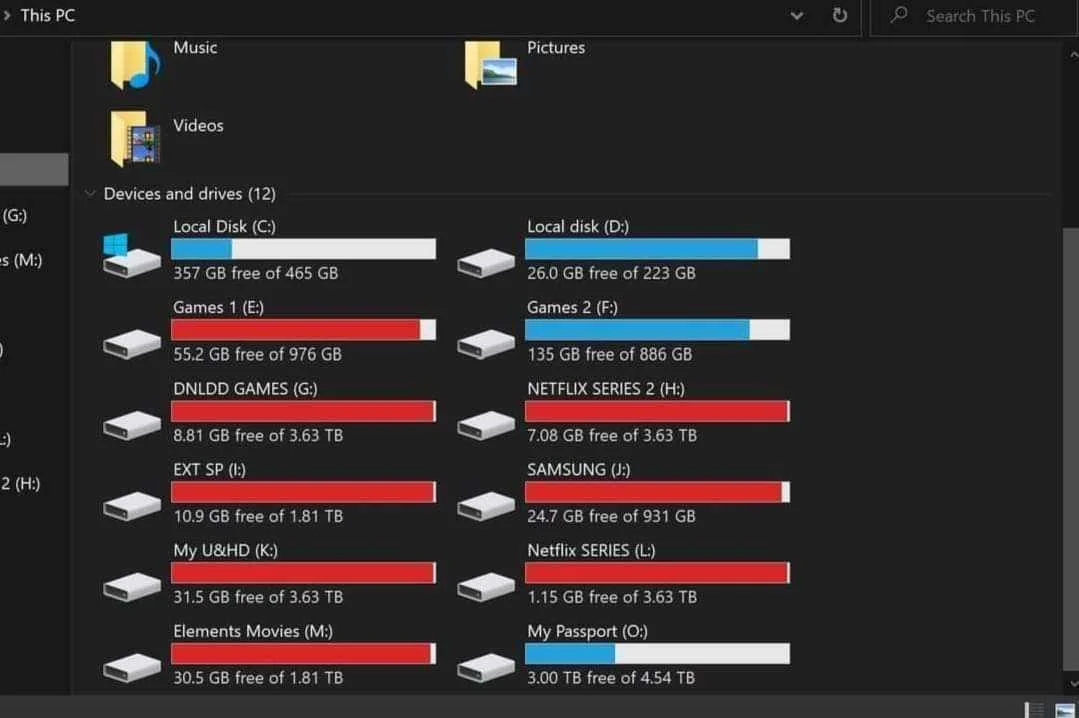
Task: Switch to large icons view in status bar
Action: tap(1065, 710)
